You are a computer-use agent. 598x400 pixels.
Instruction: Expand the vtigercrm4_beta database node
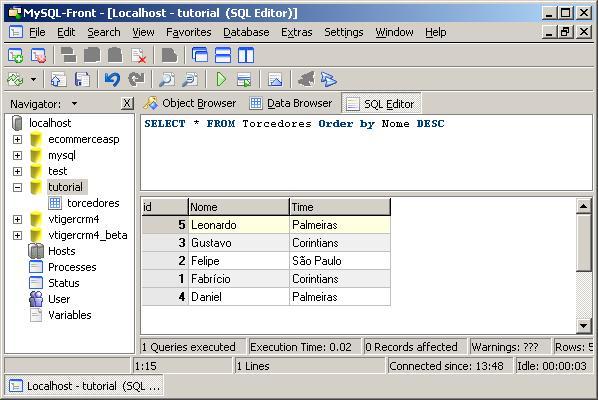(x=17, y=235)
